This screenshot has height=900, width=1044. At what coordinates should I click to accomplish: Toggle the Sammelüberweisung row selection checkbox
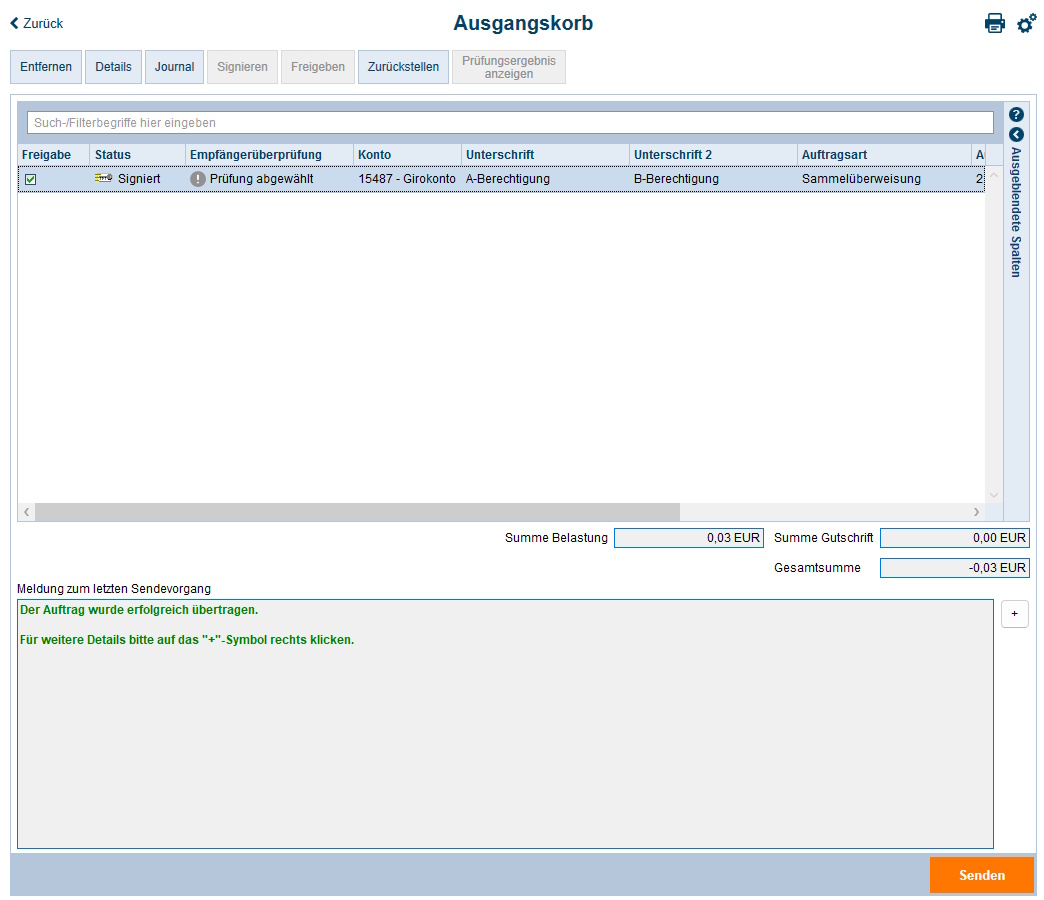(x=33, y=178)
